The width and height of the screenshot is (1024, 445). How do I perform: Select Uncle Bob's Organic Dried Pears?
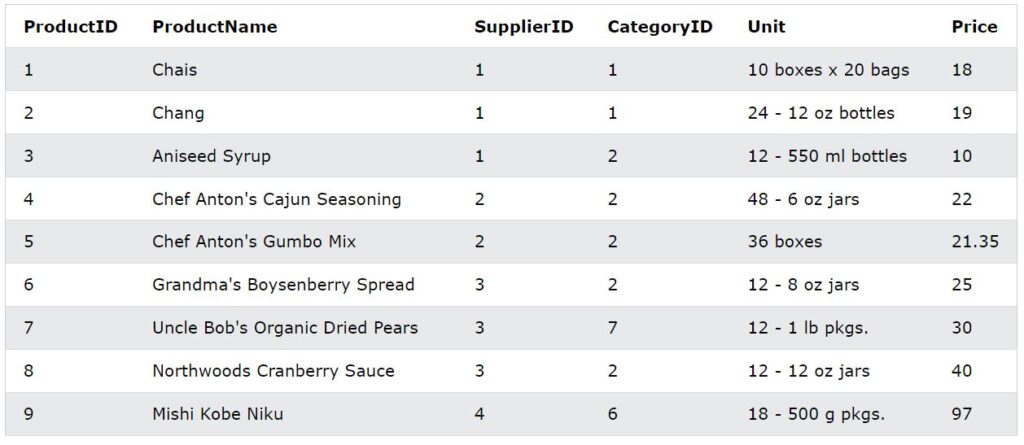tap(285, 328)
